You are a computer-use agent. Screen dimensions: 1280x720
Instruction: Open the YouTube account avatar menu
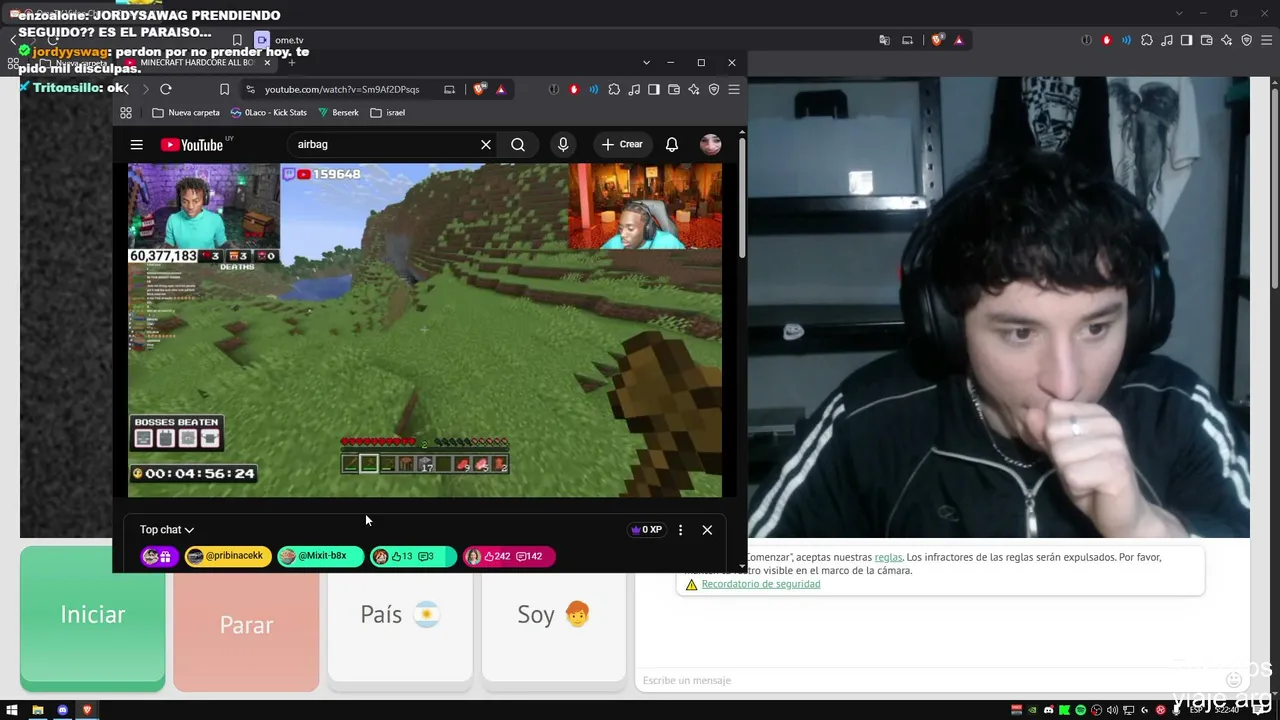point(711,145)
